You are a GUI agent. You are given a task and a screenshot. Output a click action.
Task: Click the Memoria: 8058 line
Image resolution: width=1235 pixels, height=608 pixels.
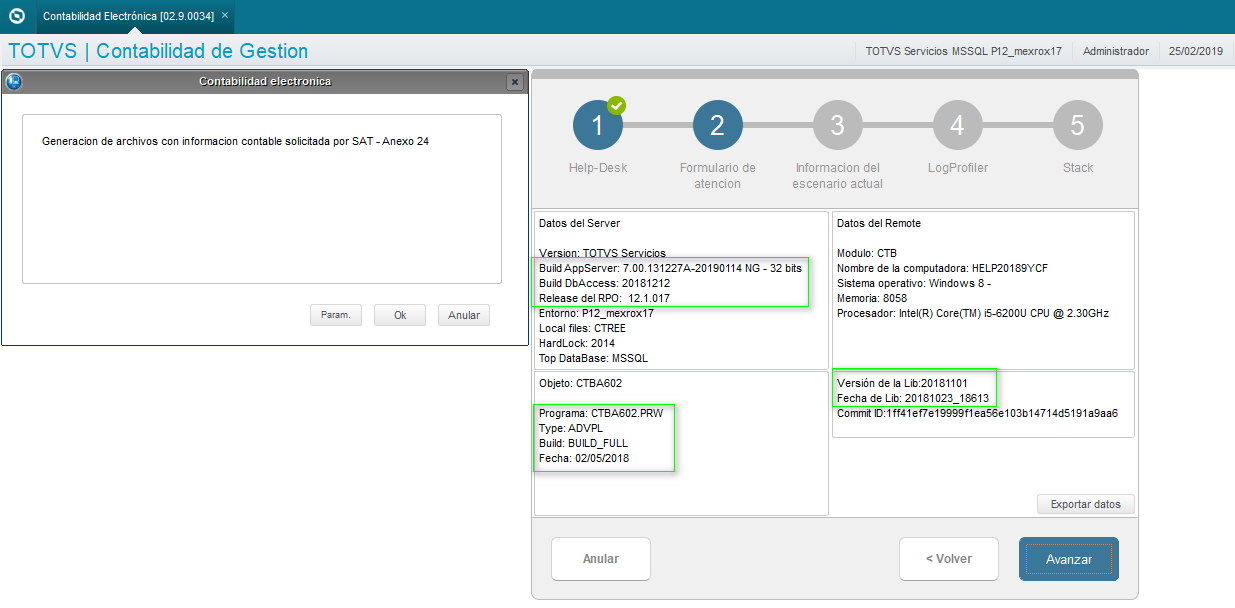coord(870,298)
